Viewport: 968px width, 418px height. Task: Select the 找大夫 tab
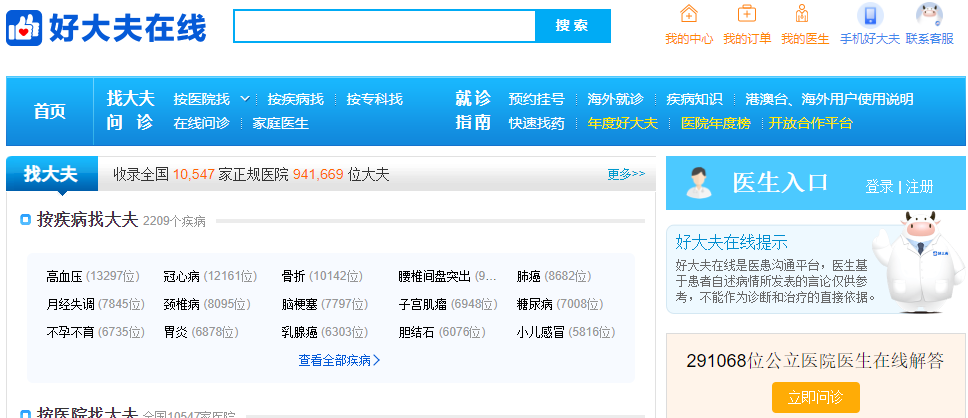50,174
